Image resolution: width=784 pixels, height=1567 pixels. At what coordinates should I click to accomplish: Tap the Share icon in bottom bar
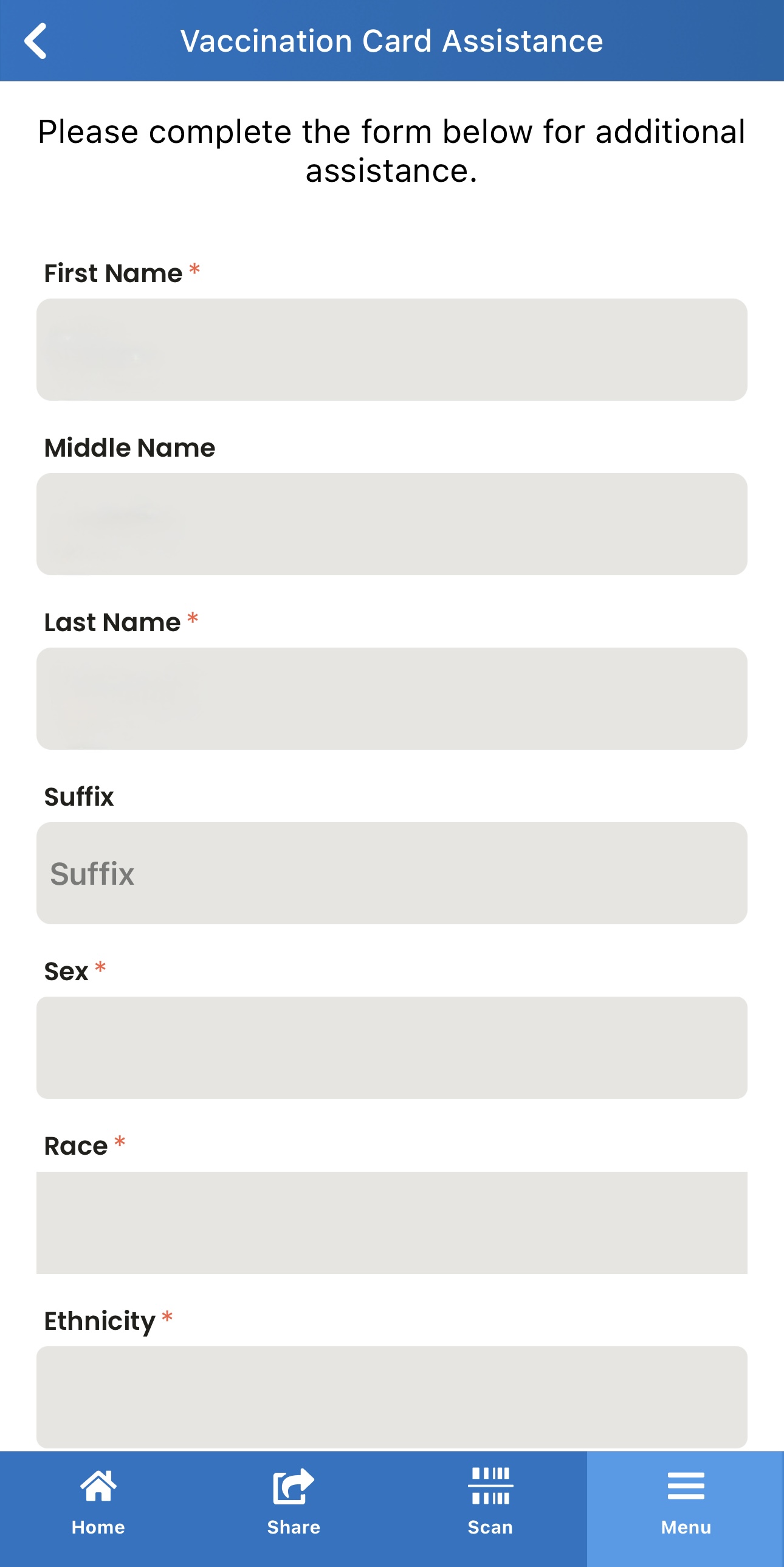click(x=294, y=1486)
